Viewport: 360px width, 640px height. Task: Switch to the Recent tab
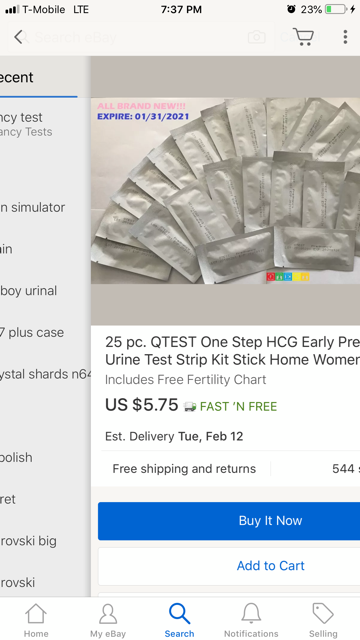click(x=17, y=77)
